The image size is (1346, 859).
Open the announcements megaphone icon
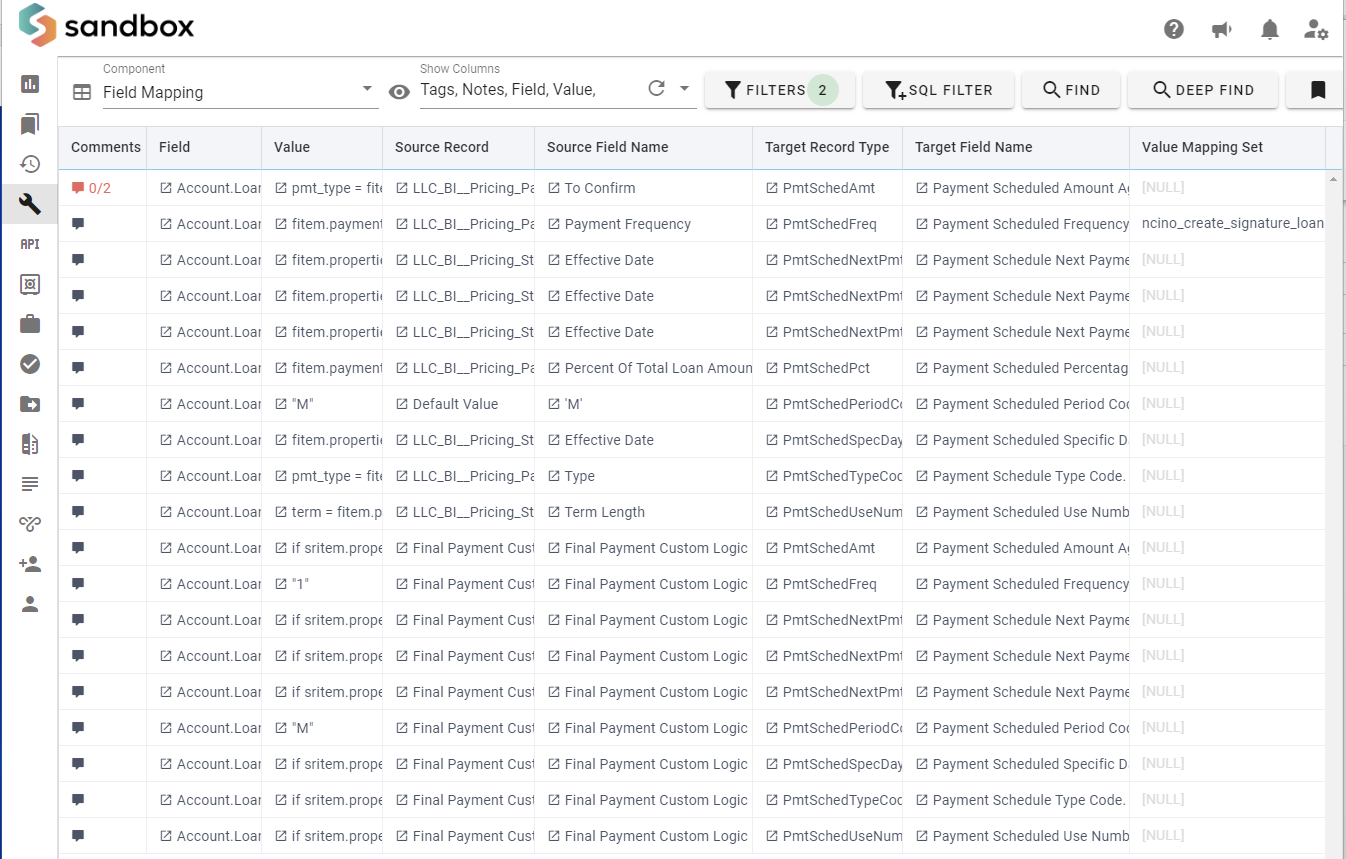pyautogui.click(x=1222, y=29)
